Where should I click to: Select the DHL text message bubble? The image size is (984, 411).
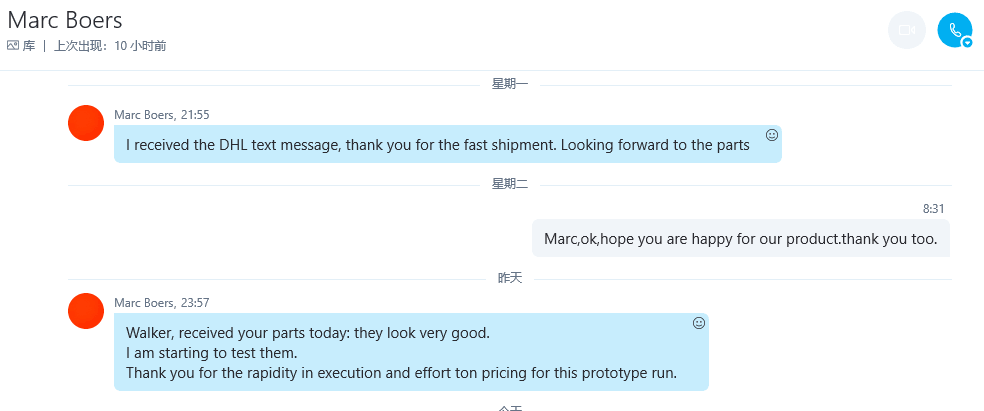coord(437,145)
